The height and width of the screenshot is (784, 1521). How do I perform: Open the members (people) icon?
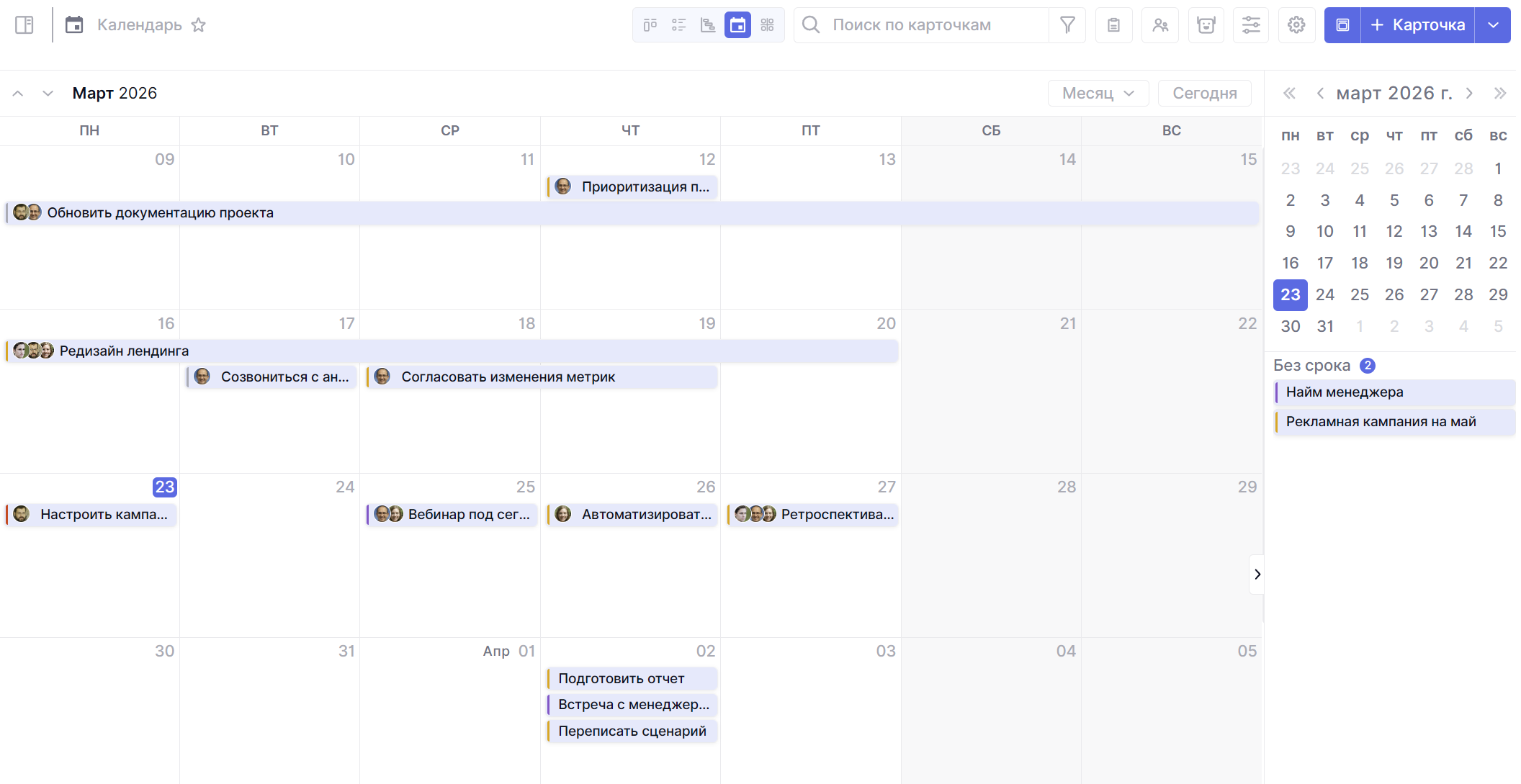click(x=1159, y=25)
